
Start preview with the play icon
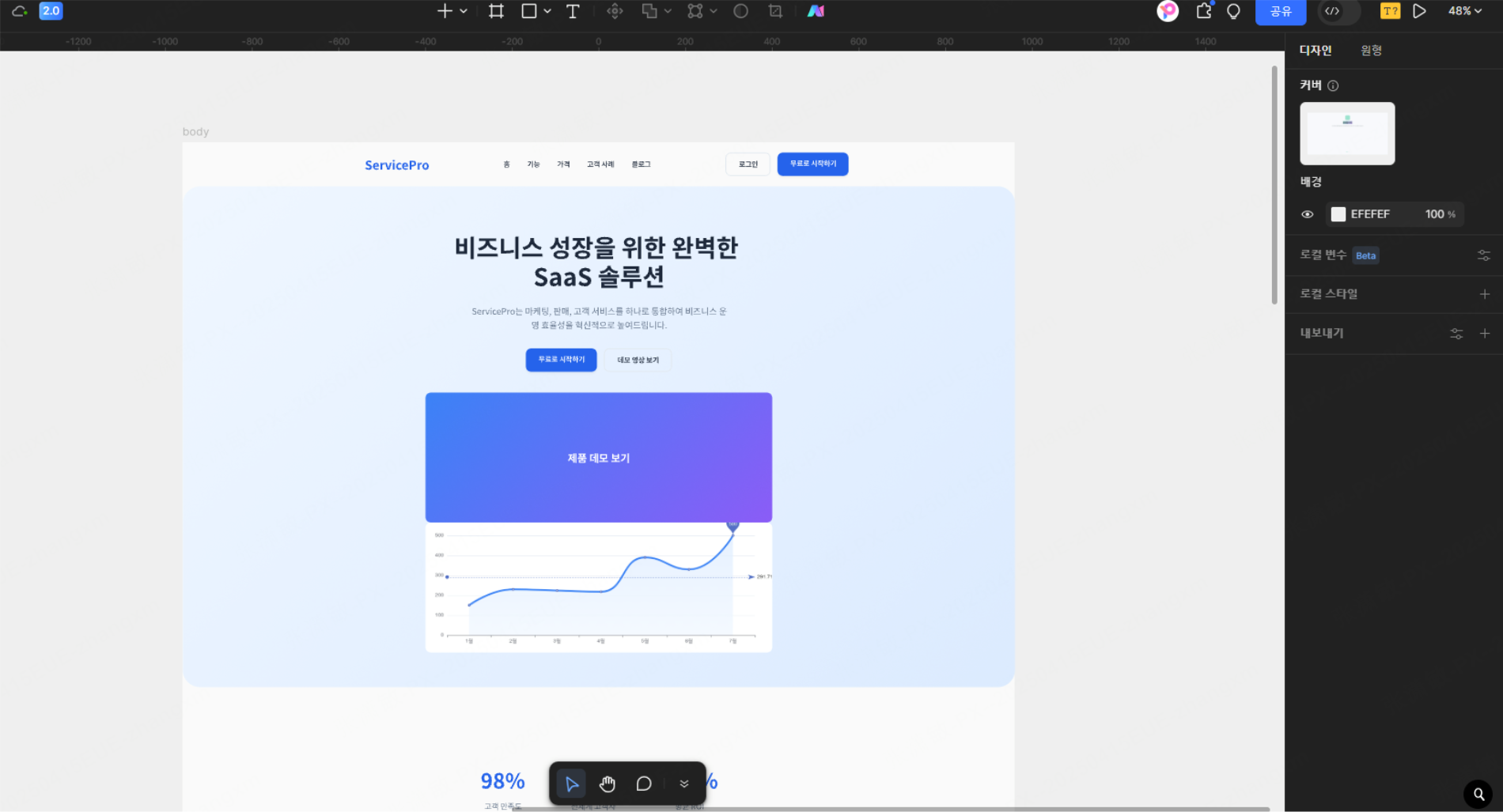[1418, 11]
